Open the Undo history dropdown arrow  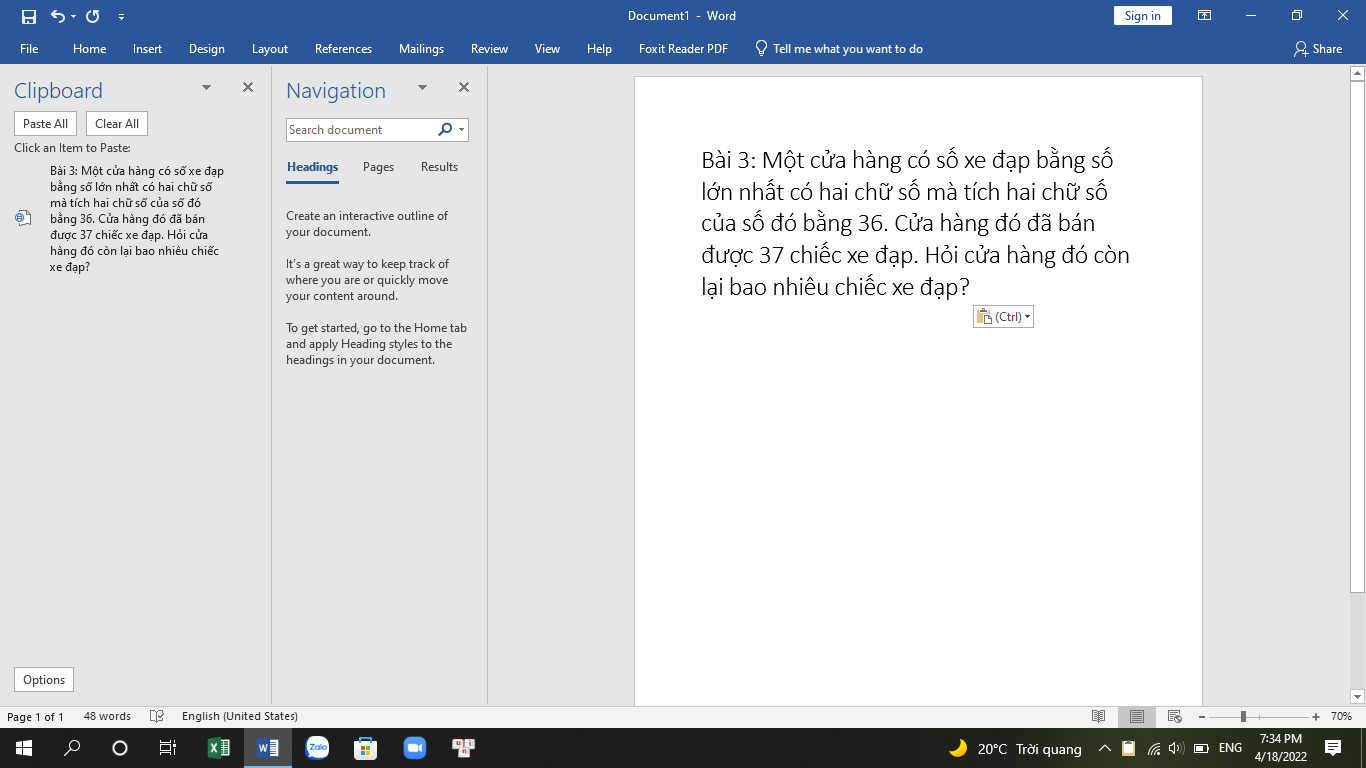pos(73,16)
